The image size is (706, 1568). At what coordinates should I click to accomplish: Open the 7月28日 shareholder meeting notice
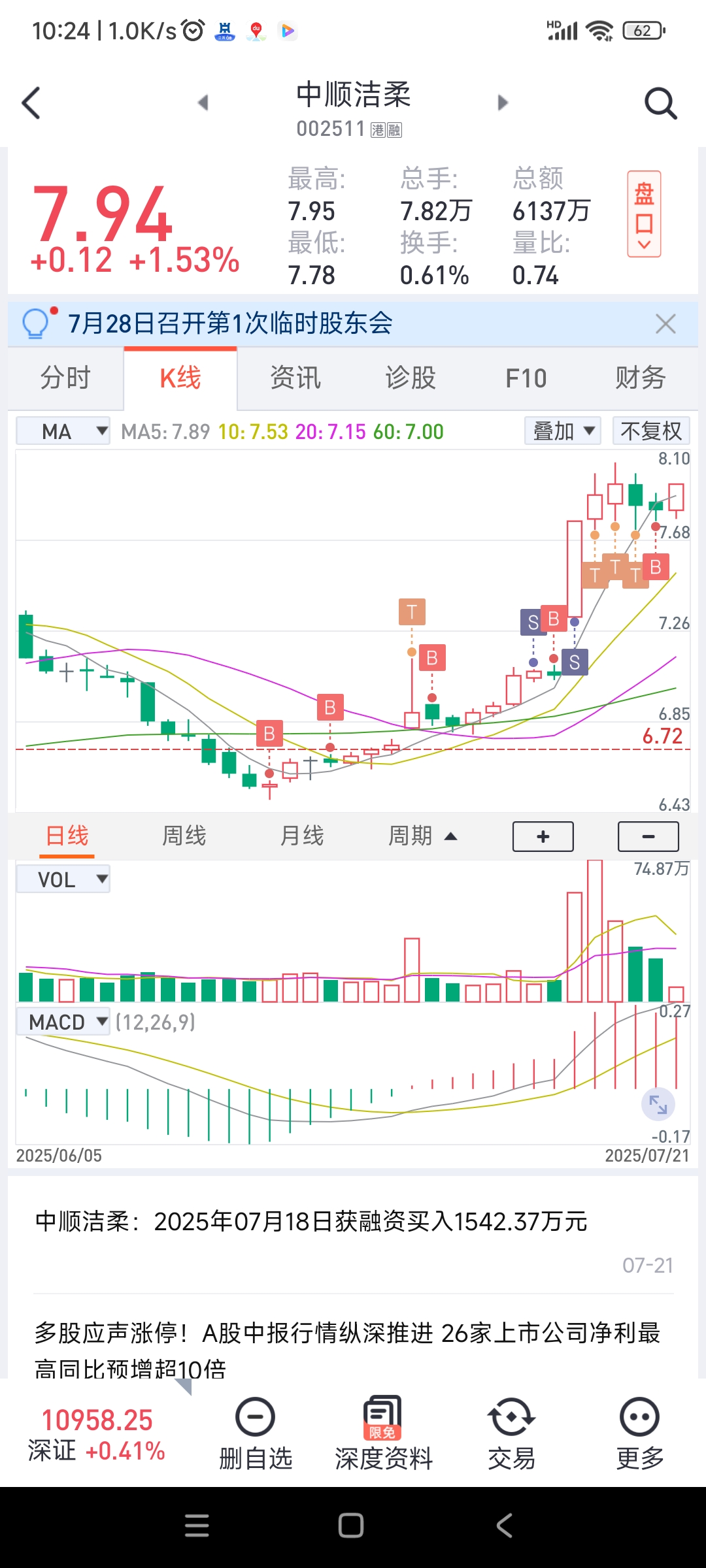point(230,323)
